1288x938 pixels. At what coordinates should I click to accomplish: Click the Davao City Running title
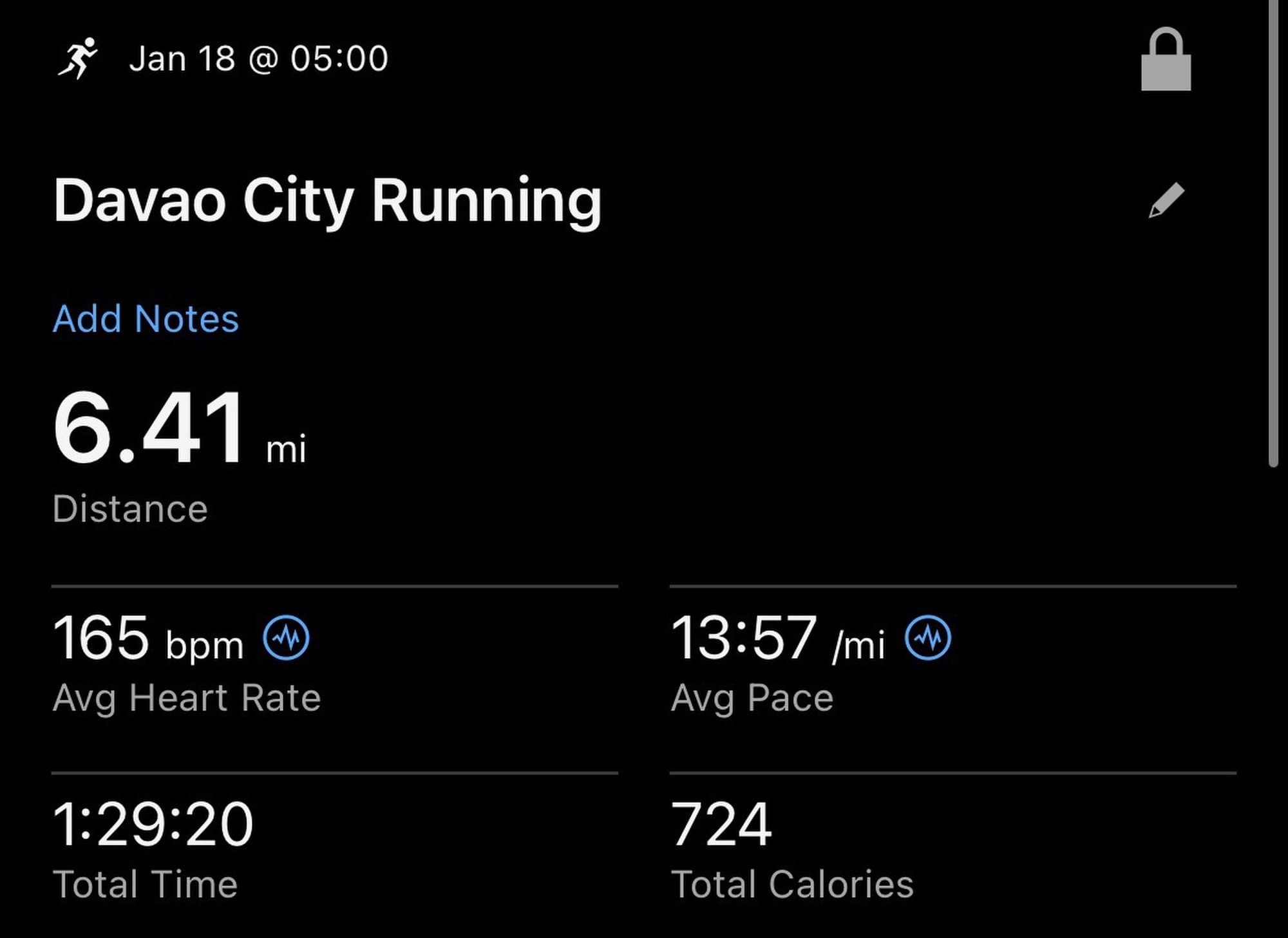tap(327, 202)
